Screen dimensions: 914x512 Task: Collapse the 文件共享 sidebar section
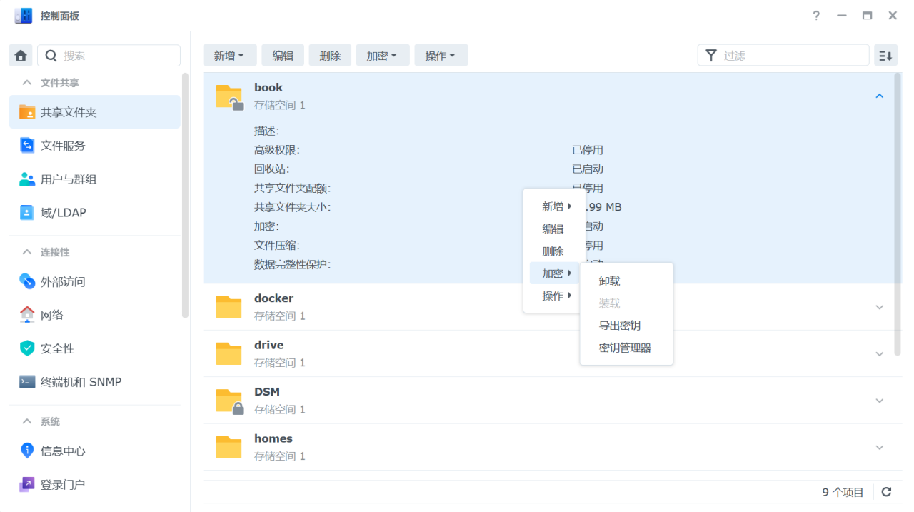(27, 83)
